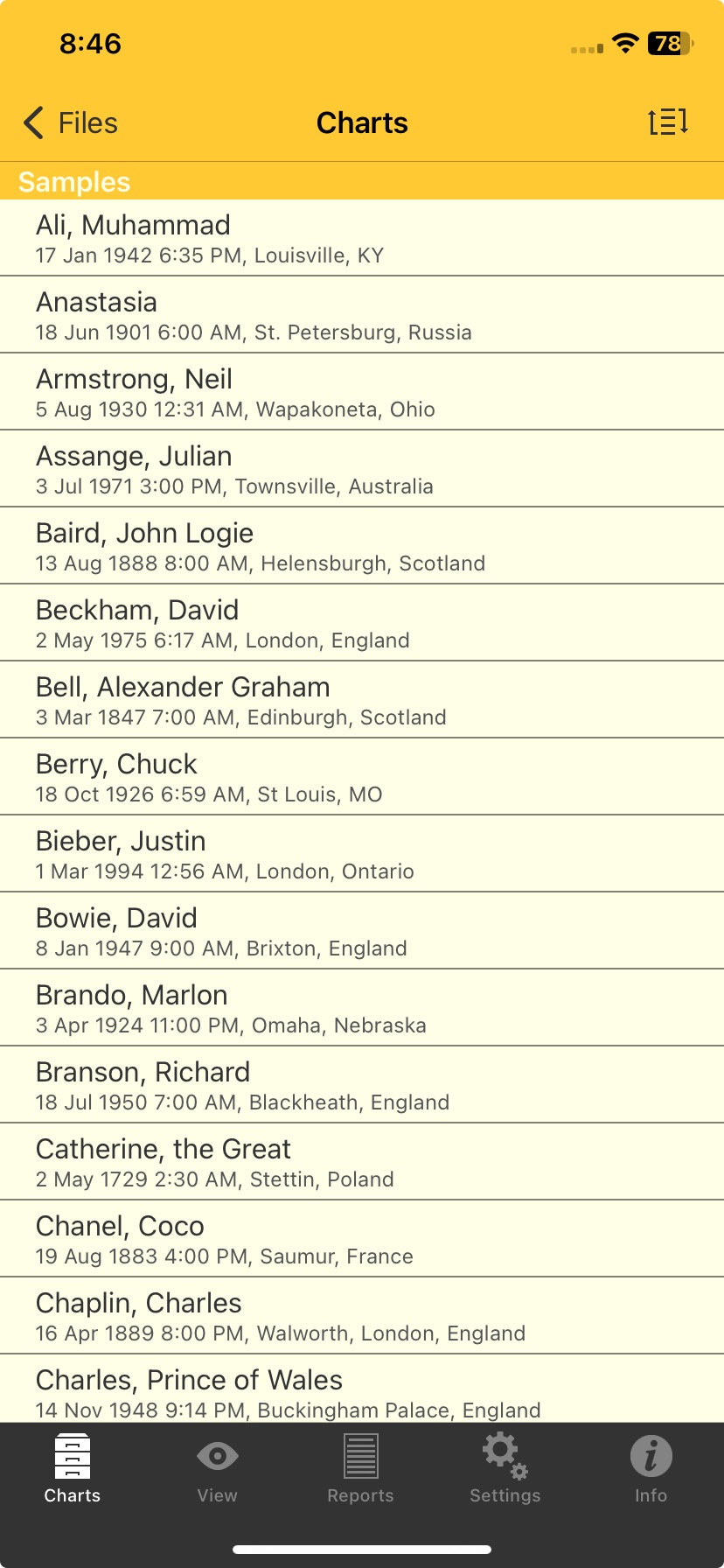Open the Reports document tab
This screenshot has width=724, height=1568.
coord(360,1468)
